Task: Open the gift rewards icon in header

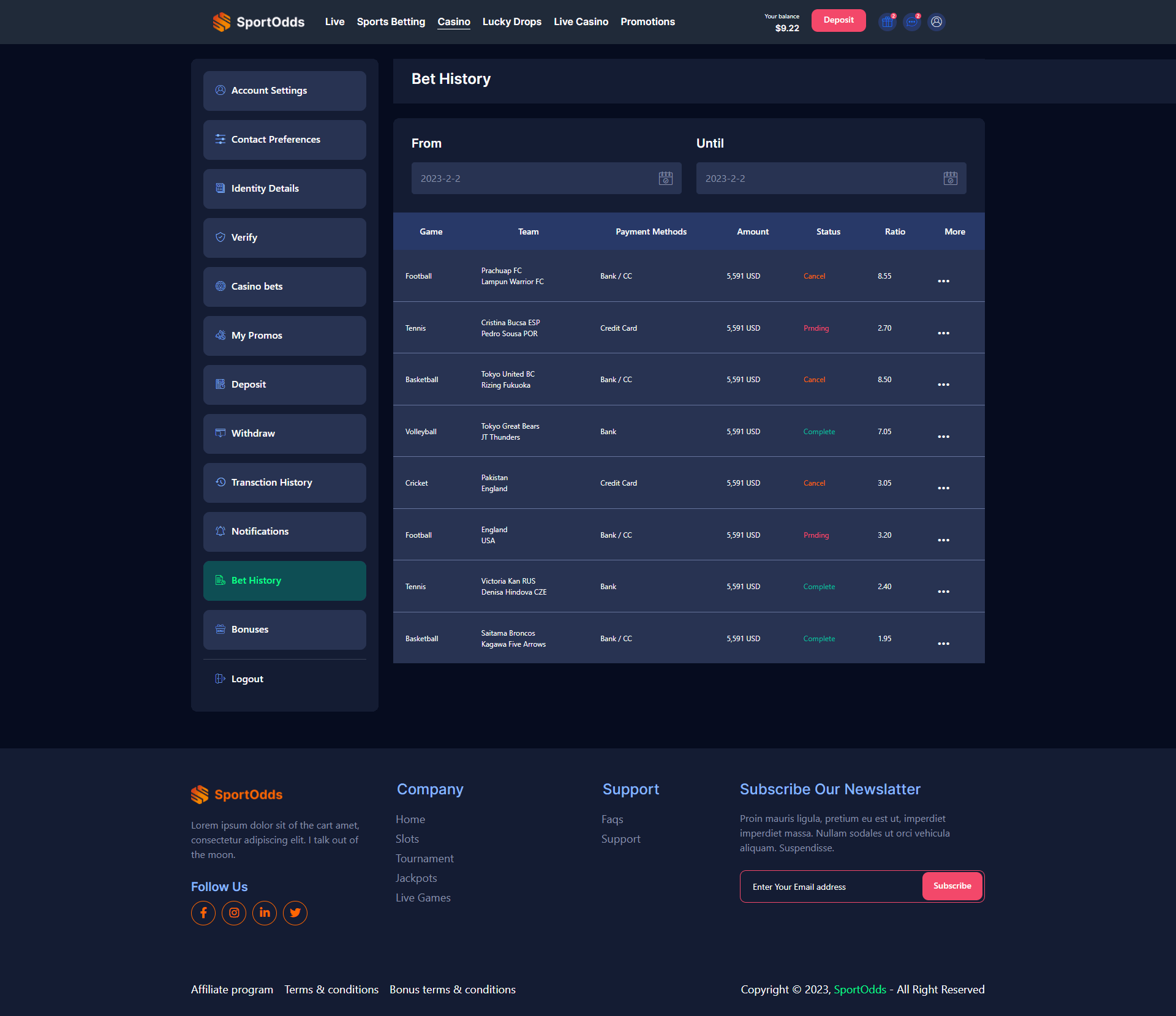Action: pos(887,22)
